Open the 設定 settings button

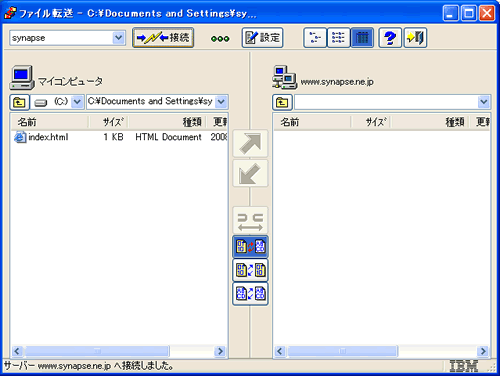pyautogui.click(x=262, y=38)
